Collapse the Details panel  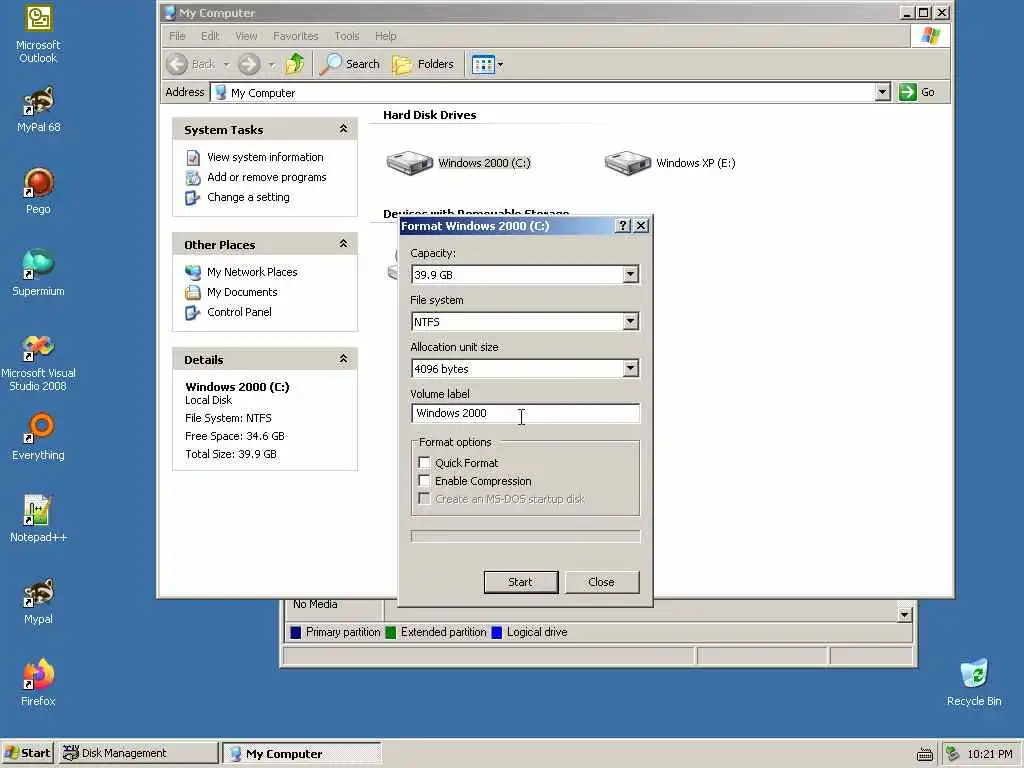pyautogui.click(x=343, y=359)
